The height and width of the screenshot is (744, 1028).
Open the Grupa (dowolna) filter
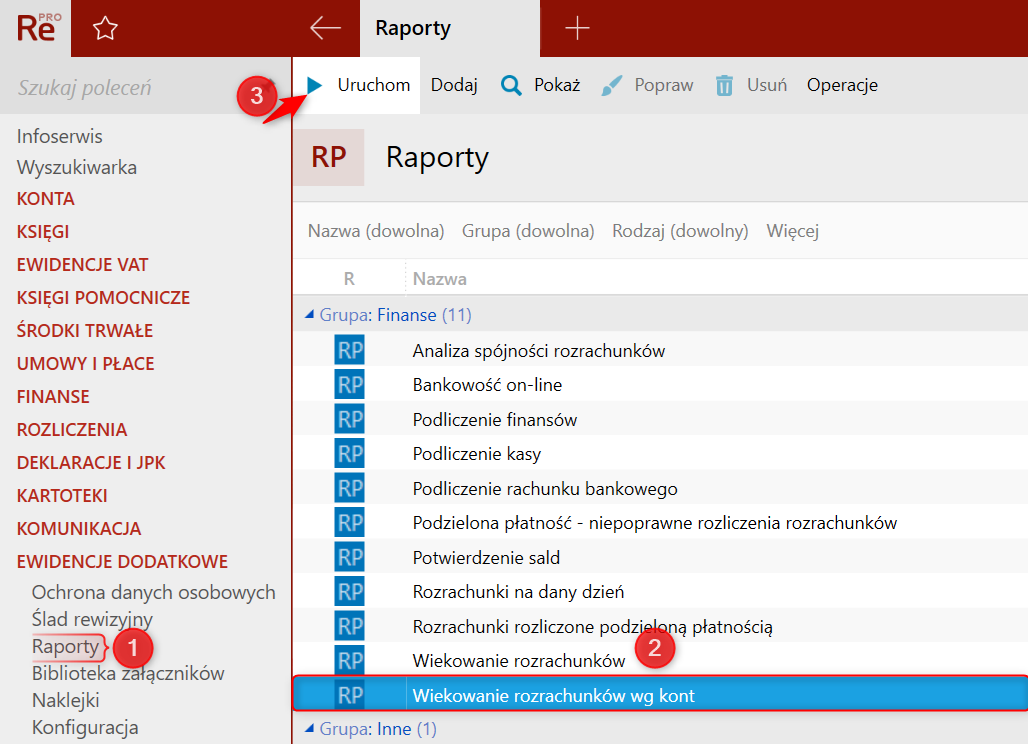point(528,231)
